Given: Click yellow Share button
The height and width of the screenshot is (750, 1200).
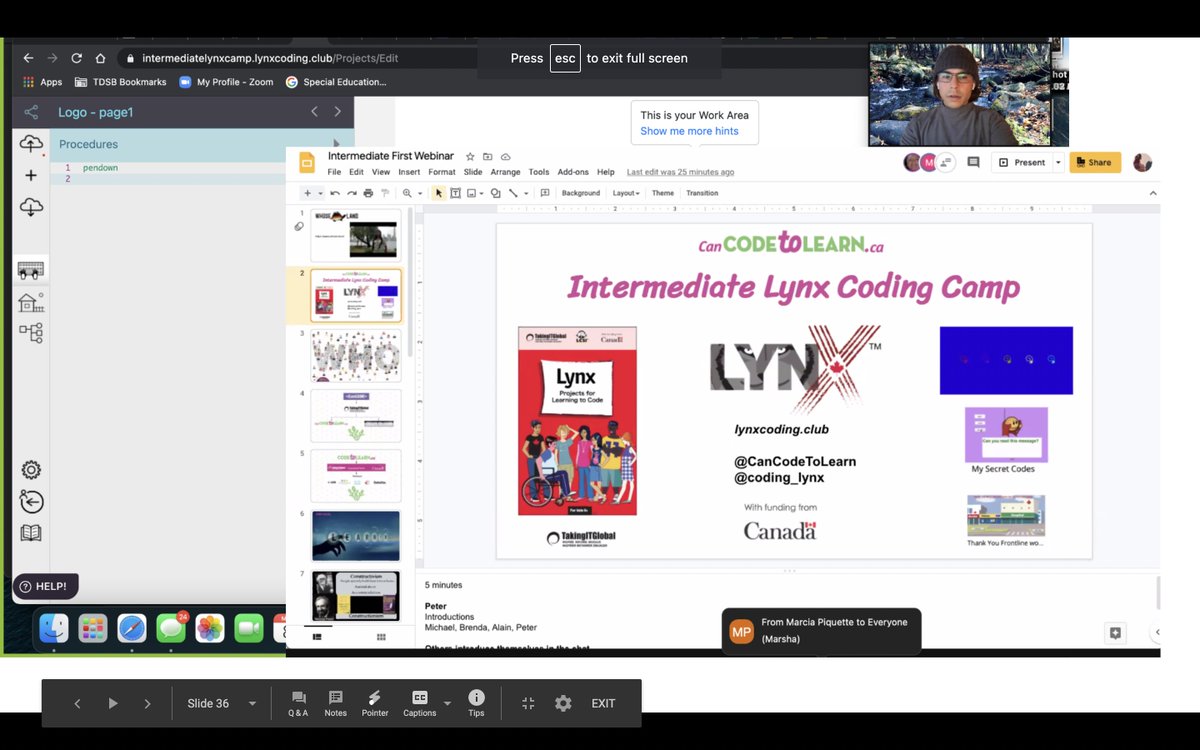Looking at the screenshot, I should tap(1095, 162).
